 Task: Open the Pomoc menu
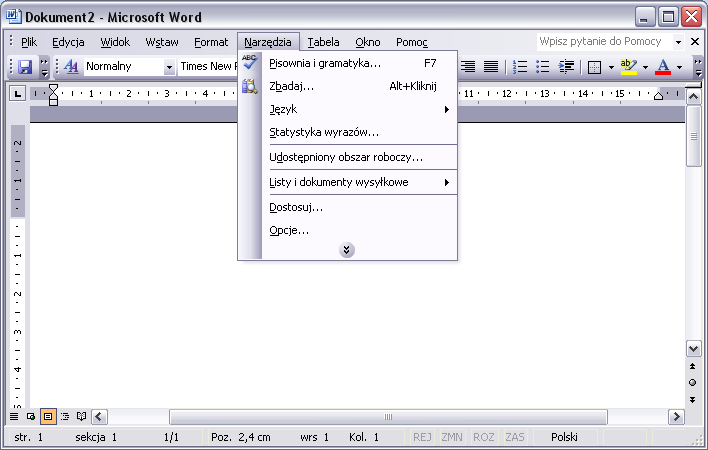tap(412, 42)
